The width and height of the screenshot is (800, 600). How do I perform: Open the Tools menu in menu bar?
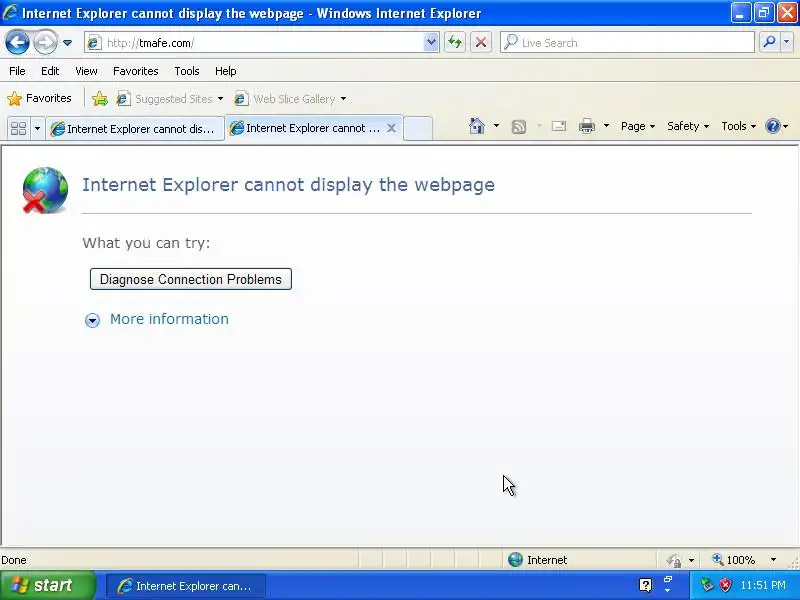point(187,71)
